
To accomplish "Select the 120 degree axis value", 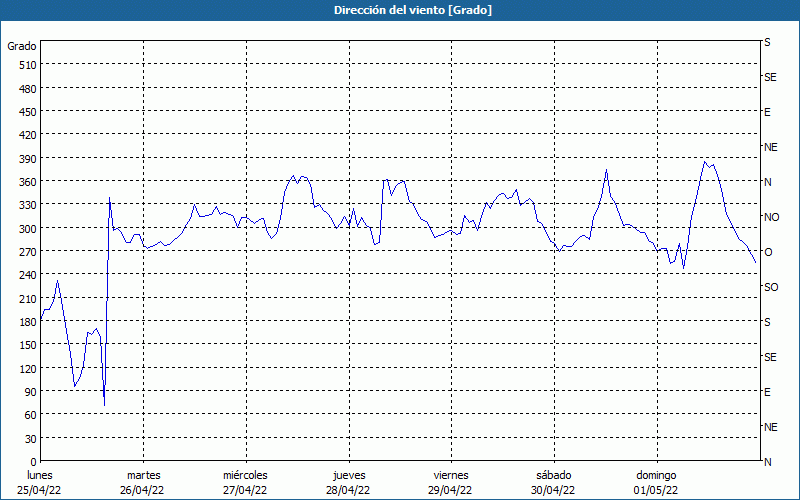I will tap(28, 369).
